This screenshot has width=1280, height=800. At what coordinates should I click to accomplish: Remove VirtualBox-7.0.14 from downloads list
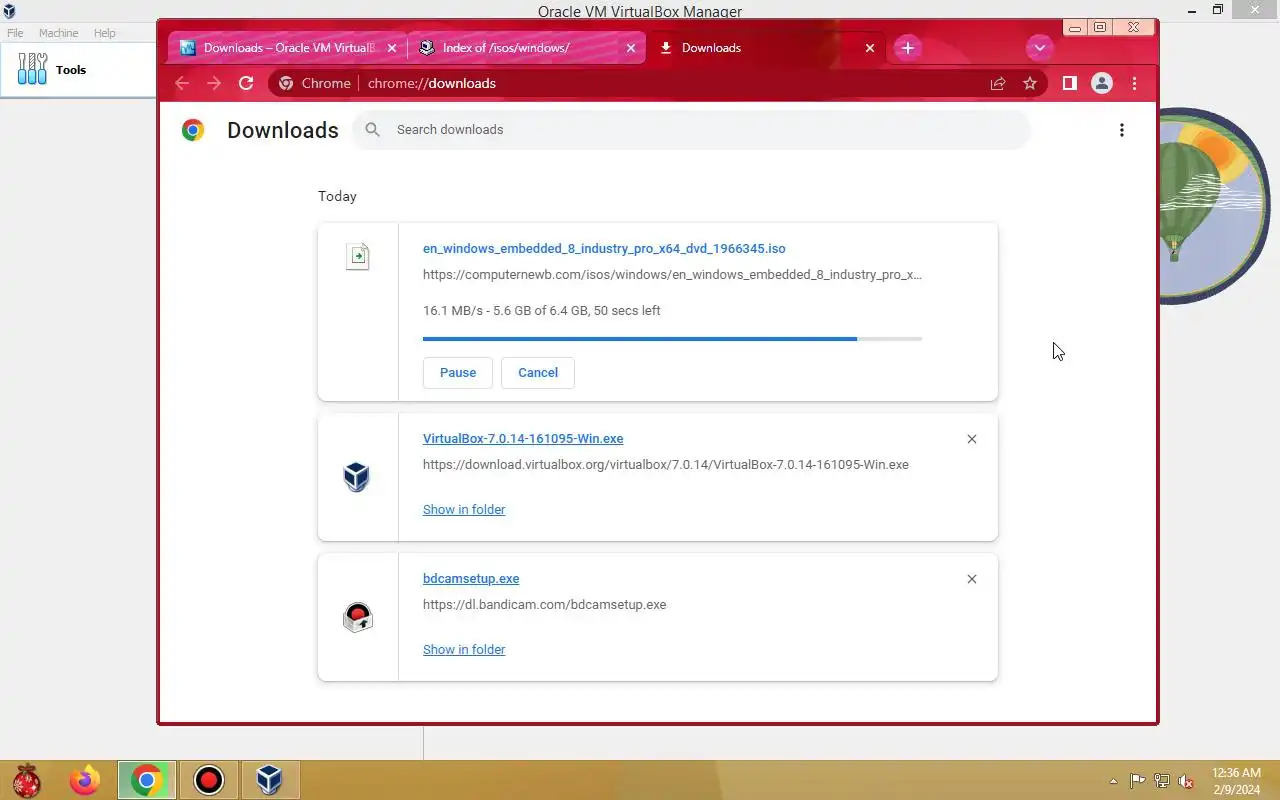click(972, 439)
